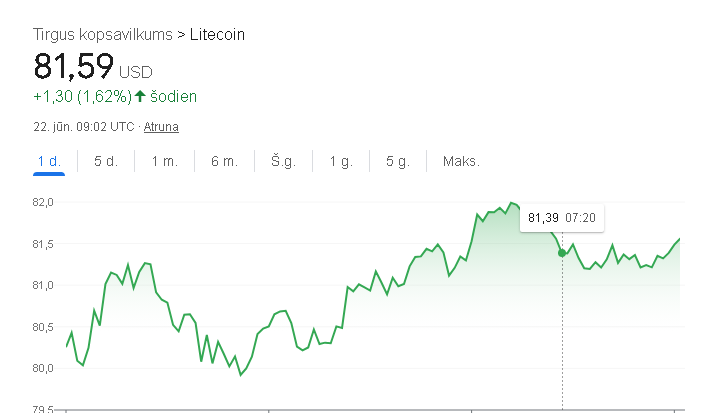Select the 6 m. chart range

(224, 161)
